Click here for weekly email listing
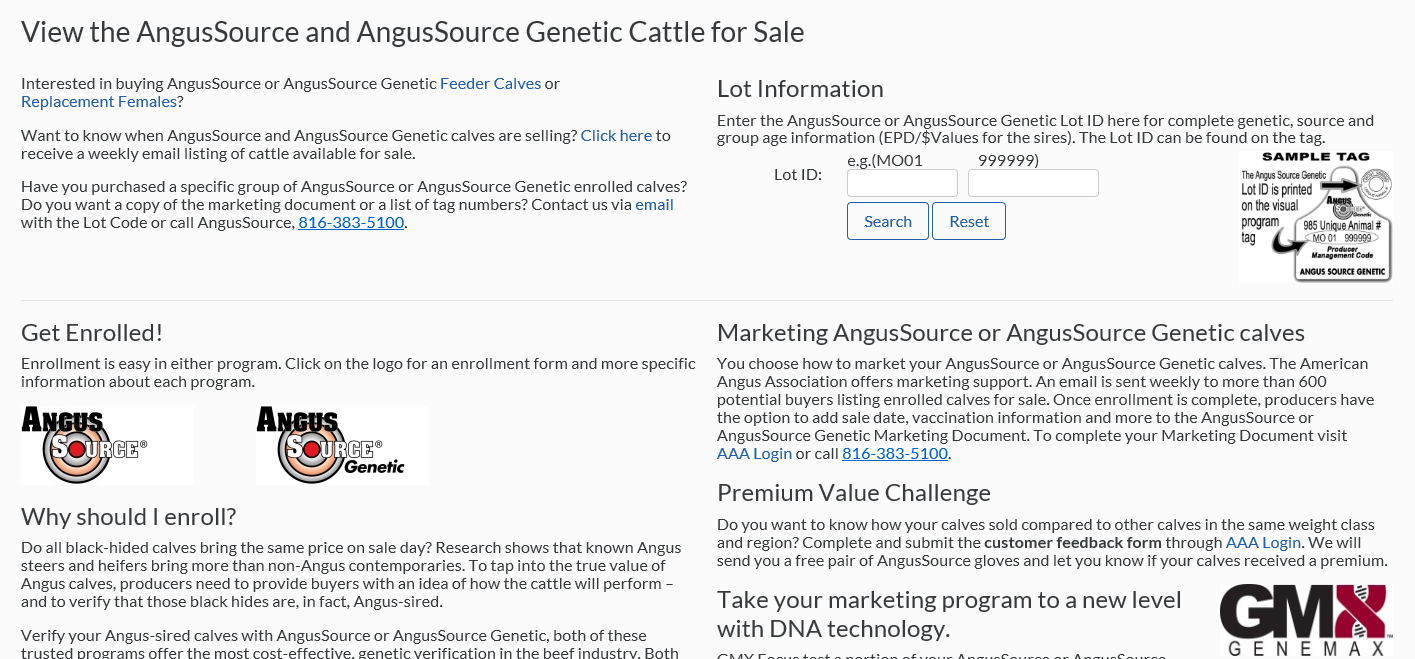1415x659 pixels. 616,136
